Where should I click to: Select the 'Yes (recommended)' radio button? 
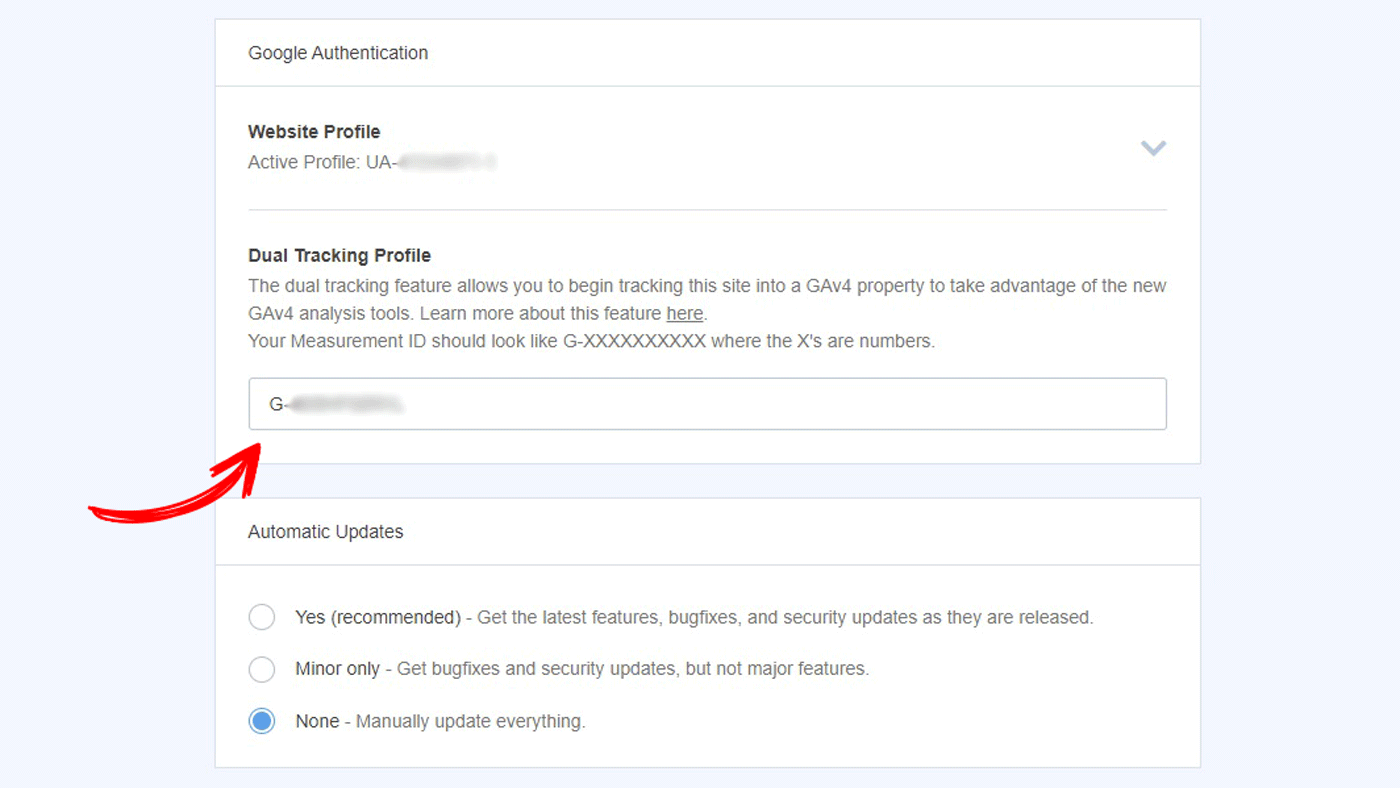[x=262, y=617]
